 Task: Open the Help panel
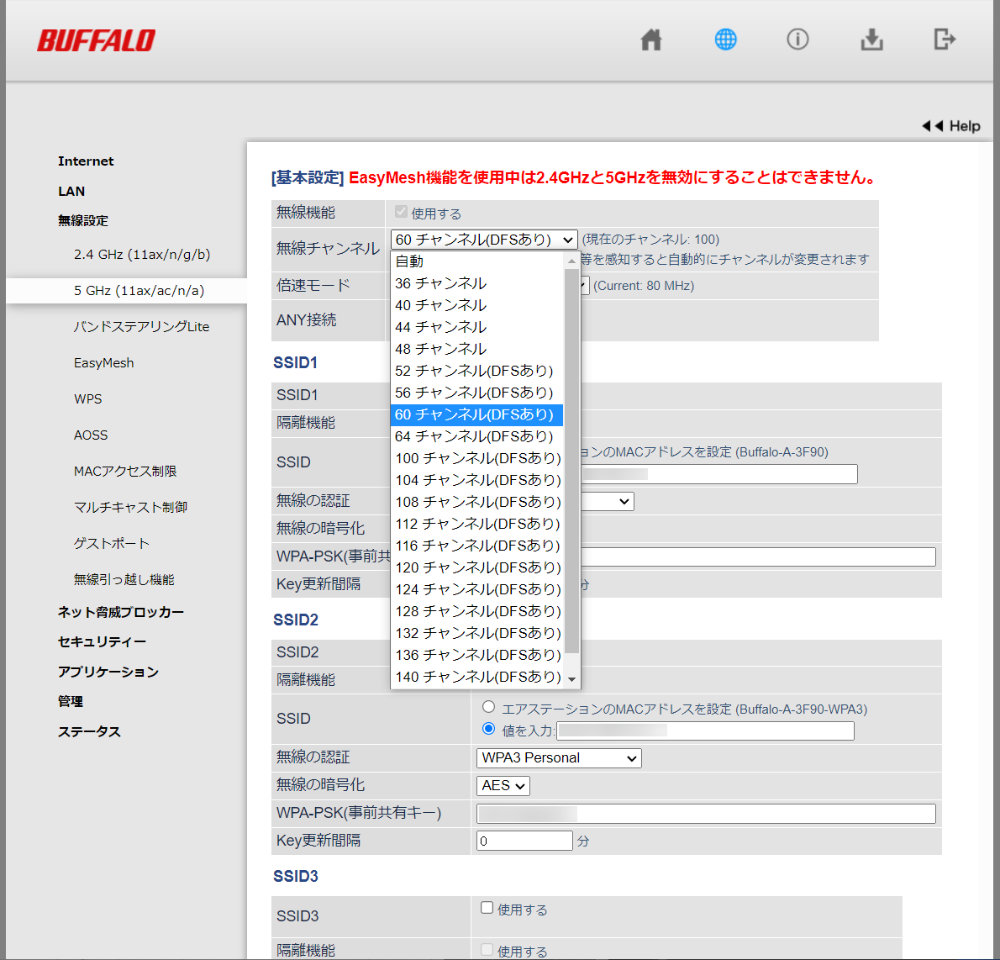[x=951, y=126]
